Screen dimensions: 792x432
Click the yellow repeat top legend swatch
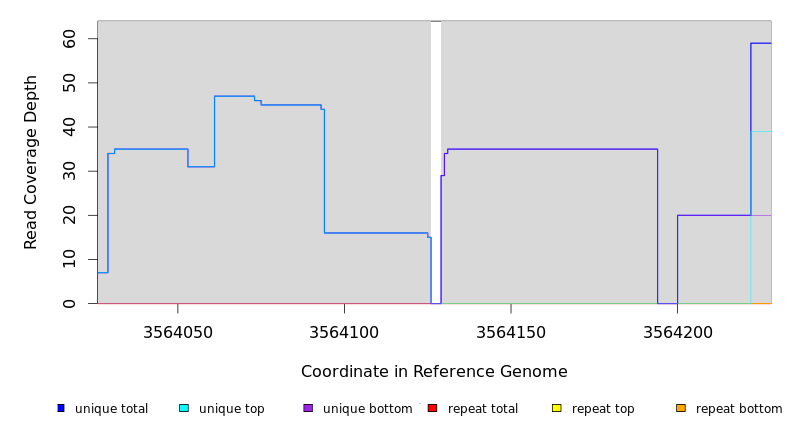pyautogui.click(x=556, y=408)
